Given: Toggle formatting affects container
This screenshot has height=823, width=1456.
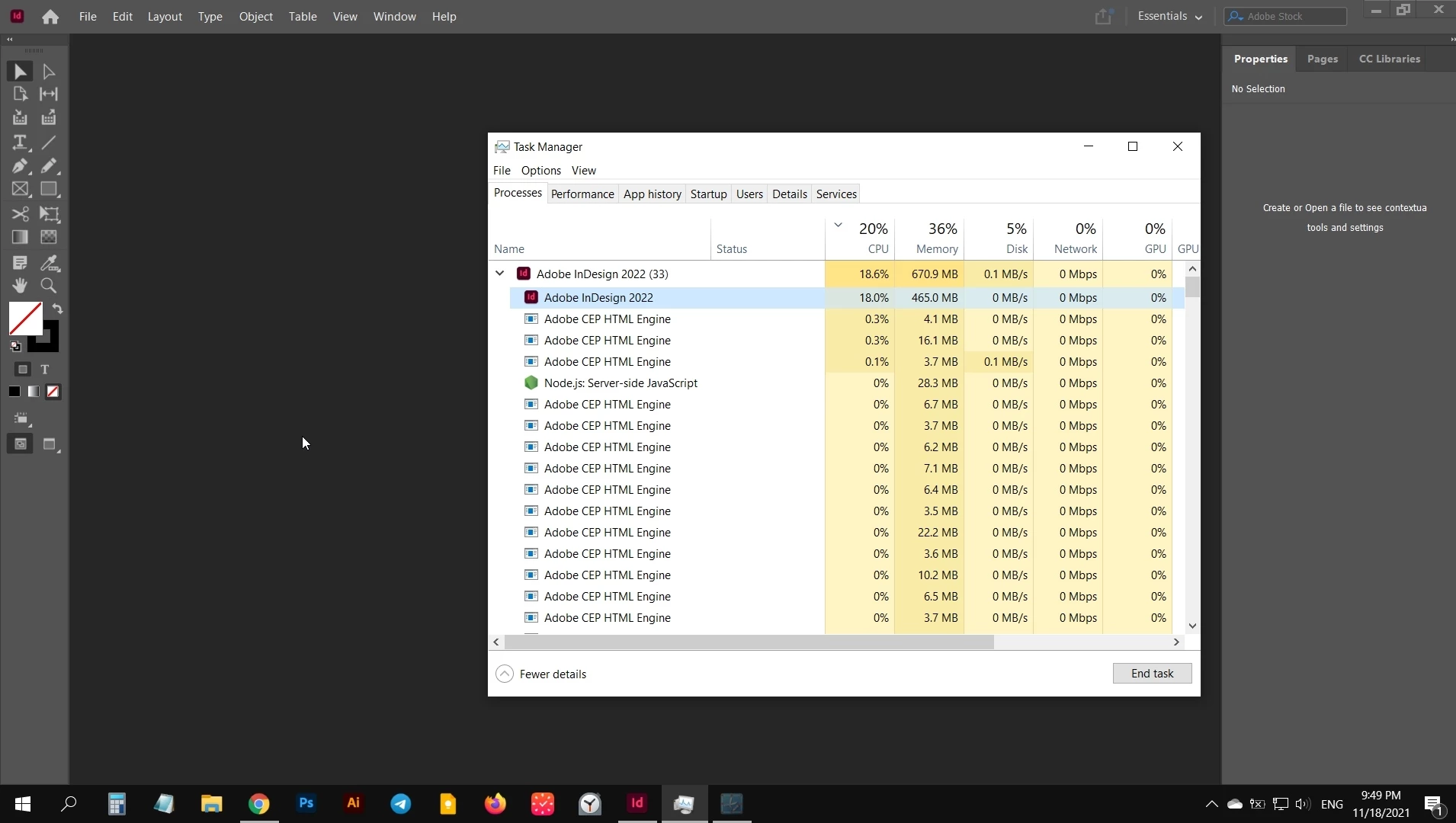Looking at the screenshot, I should (23, 370).
